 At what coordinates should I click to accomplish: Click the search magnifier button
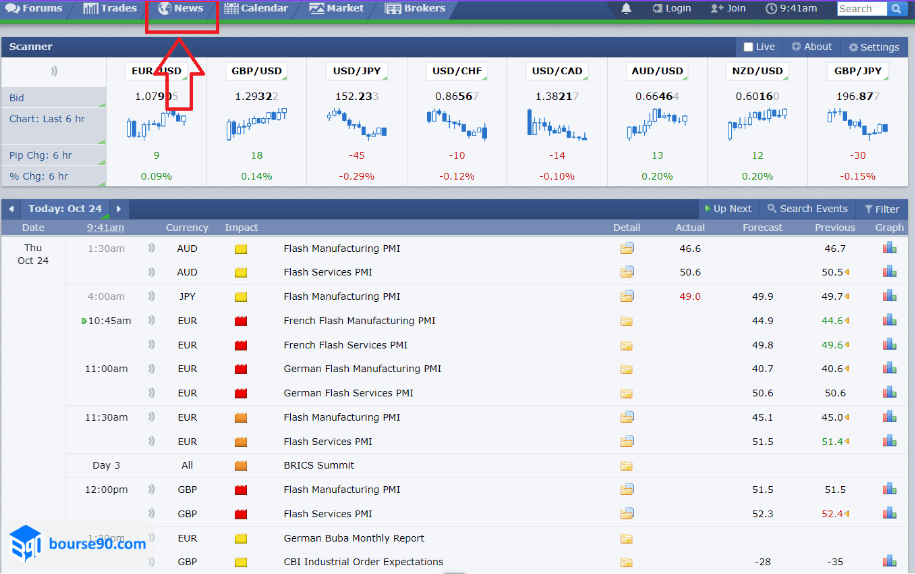tap(895, 9)
